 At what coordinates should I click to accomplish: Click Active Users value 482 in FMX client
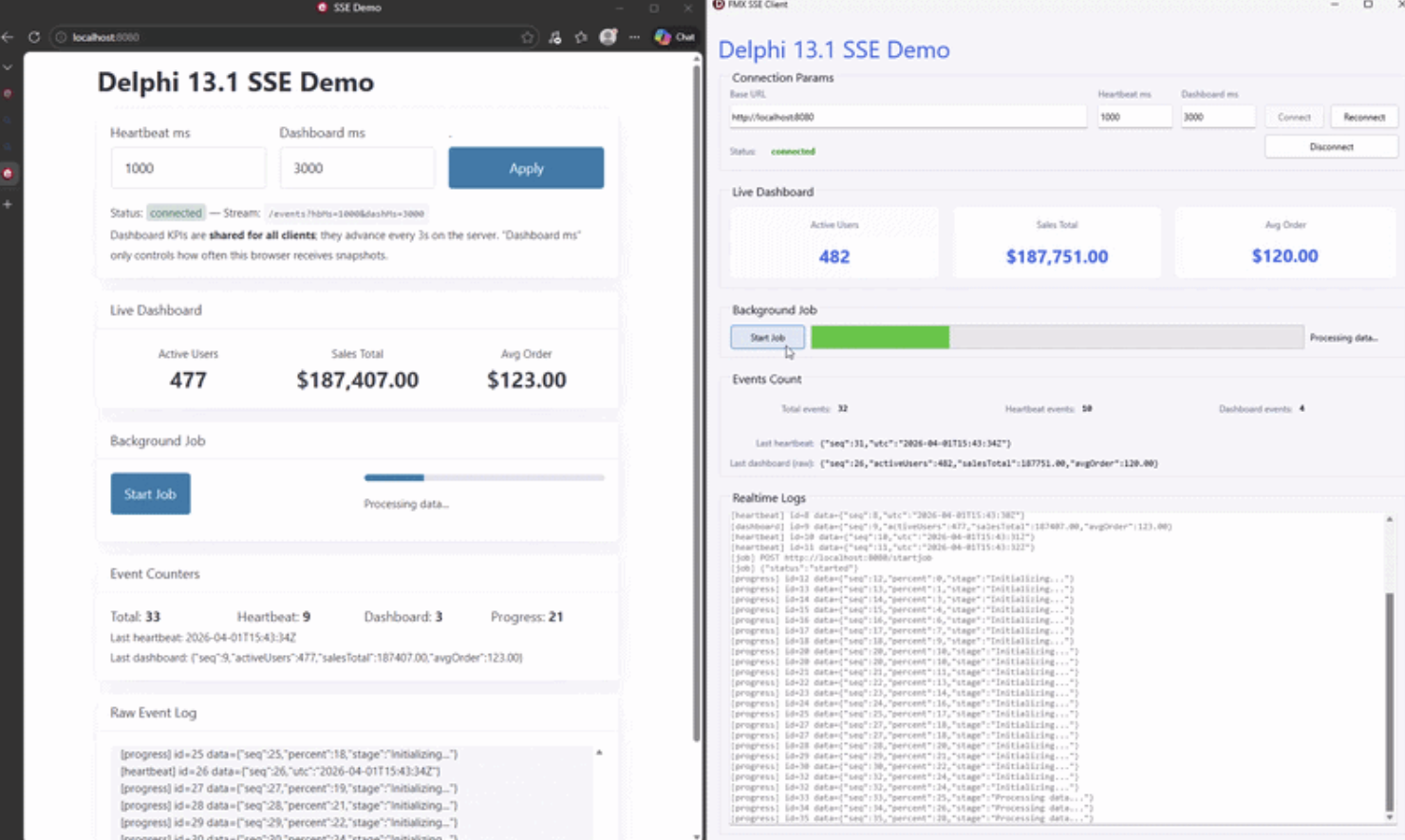coord(834,256)
